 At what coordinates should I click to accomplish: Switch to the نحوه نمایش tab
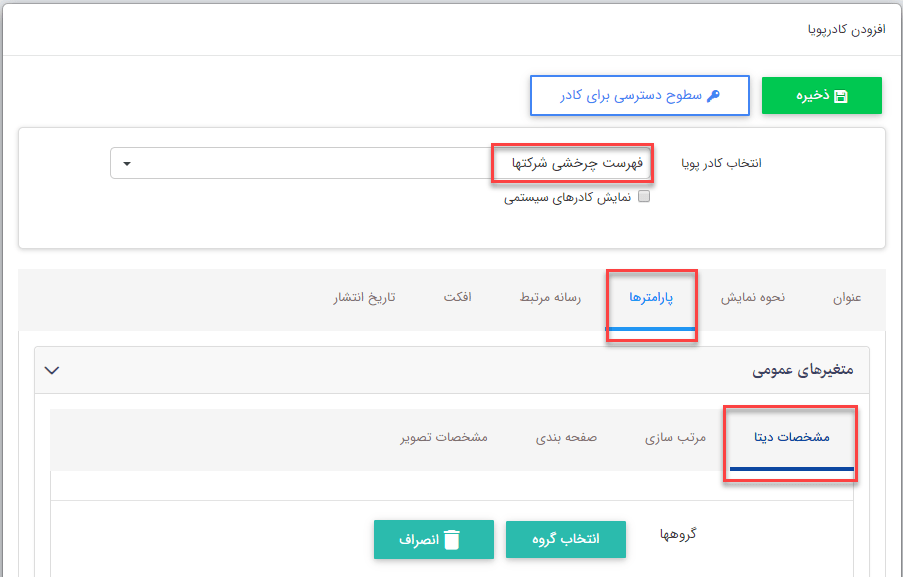(751, 297)
